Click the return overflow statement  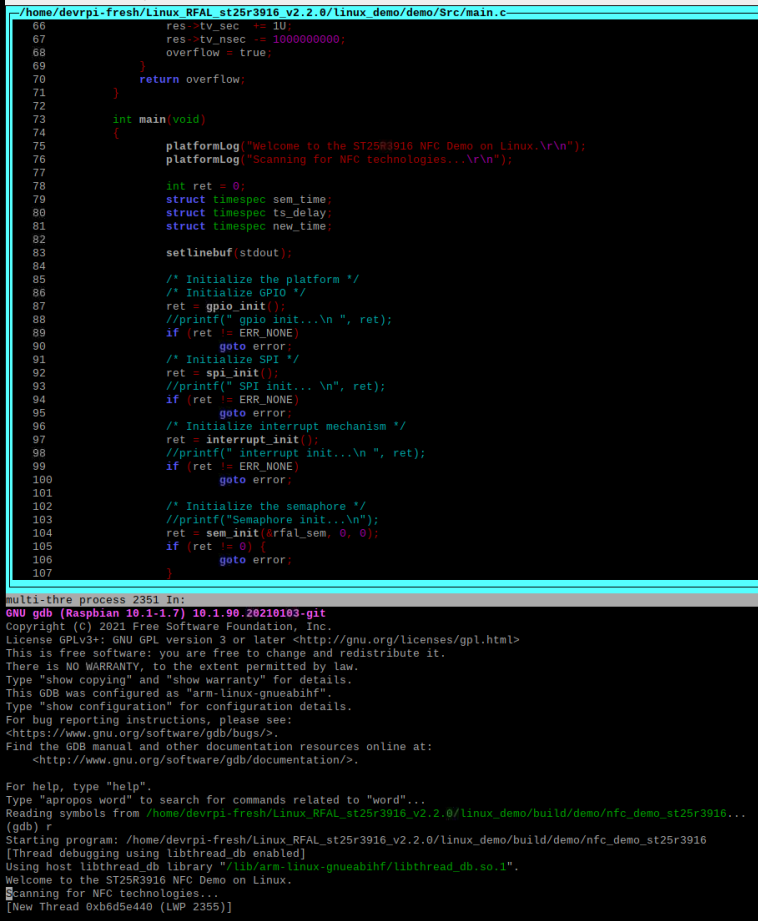(192, 79)
